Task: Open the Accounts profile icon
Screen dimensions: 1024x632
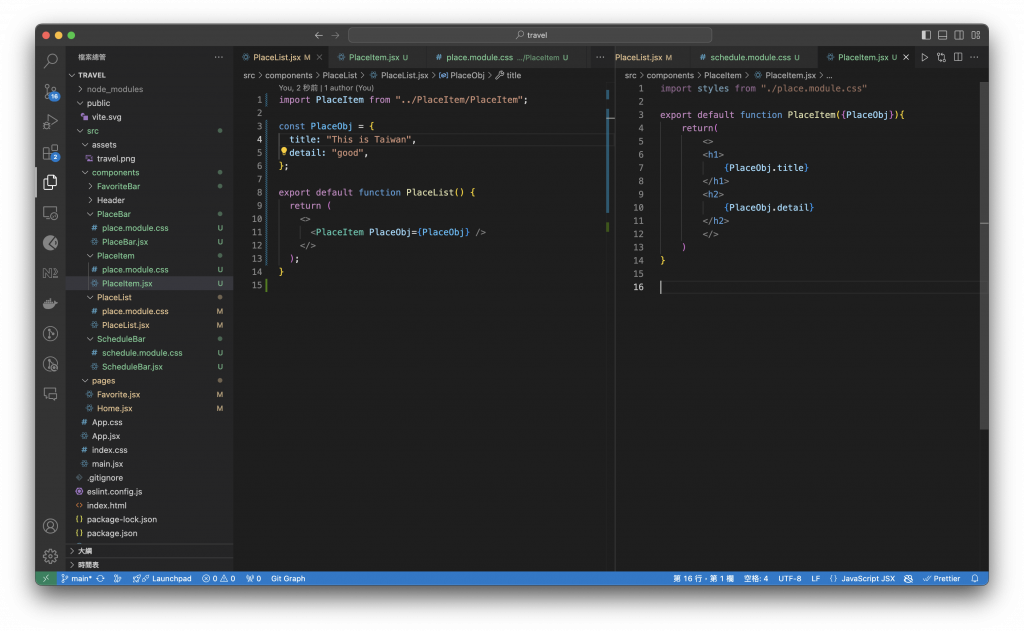Action: 50,526
